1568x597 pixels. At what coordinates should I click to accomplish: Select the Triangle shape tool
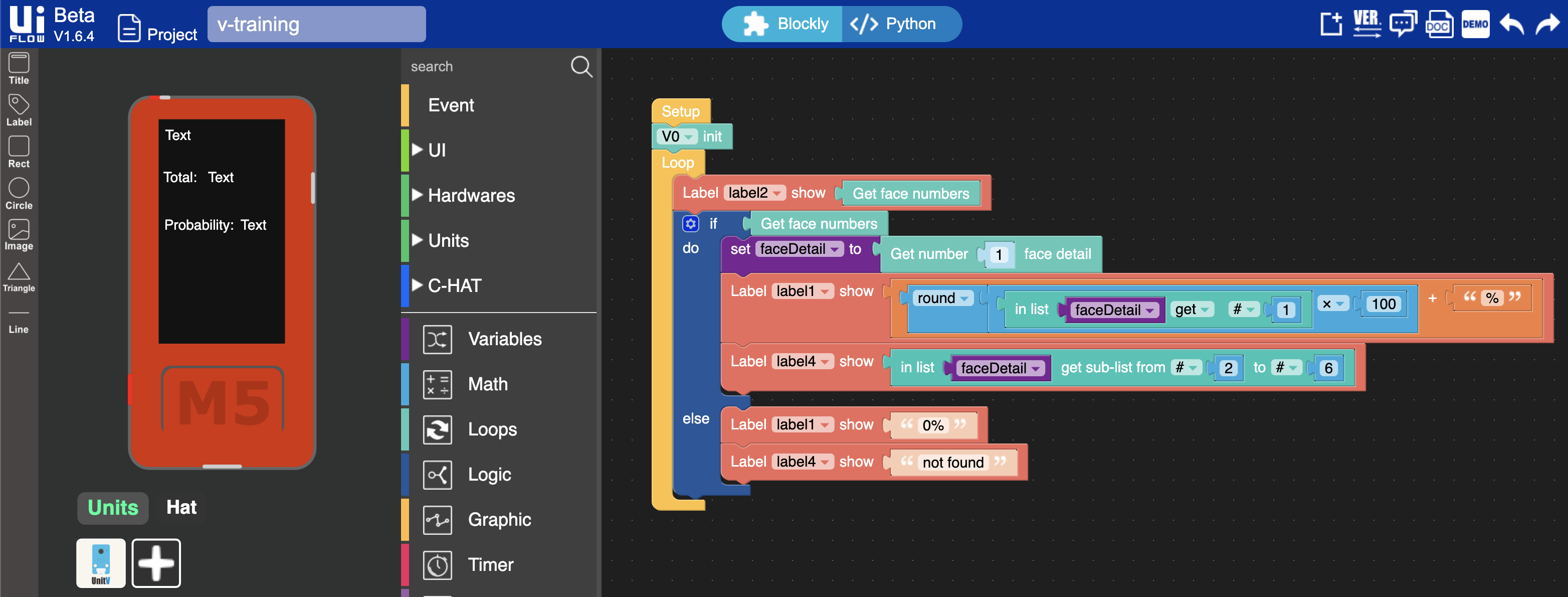pos(18,277)
